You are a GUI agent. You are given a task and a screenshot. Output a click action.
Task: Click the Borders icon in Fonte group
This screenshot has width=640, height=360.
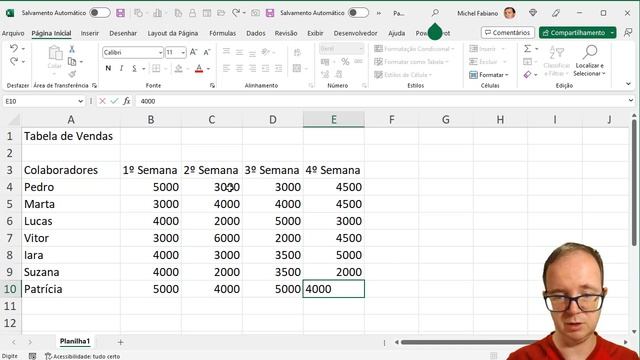156,68
